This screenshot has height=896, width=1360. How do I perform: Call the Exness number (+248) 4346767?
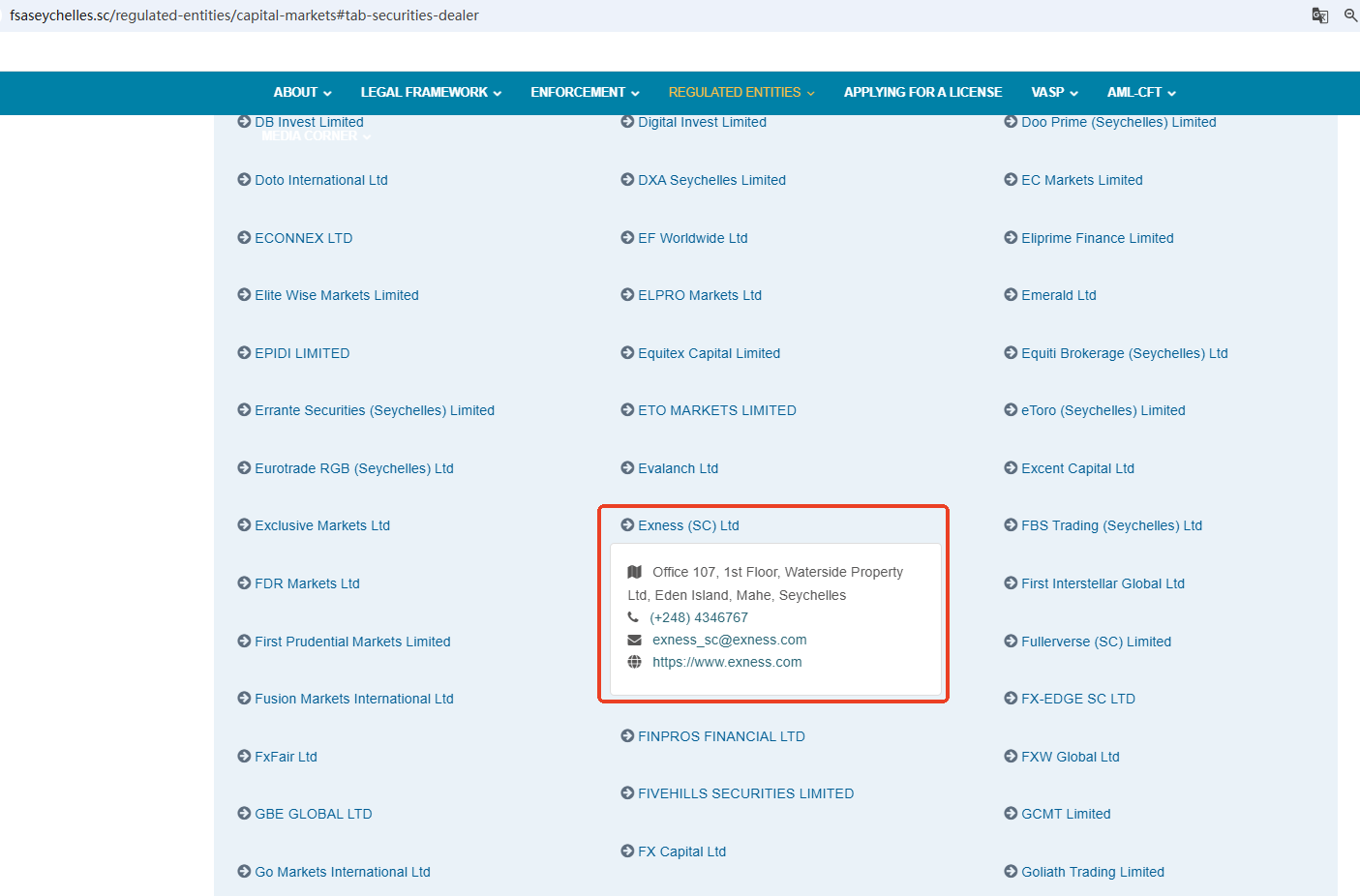coord(699,617)
